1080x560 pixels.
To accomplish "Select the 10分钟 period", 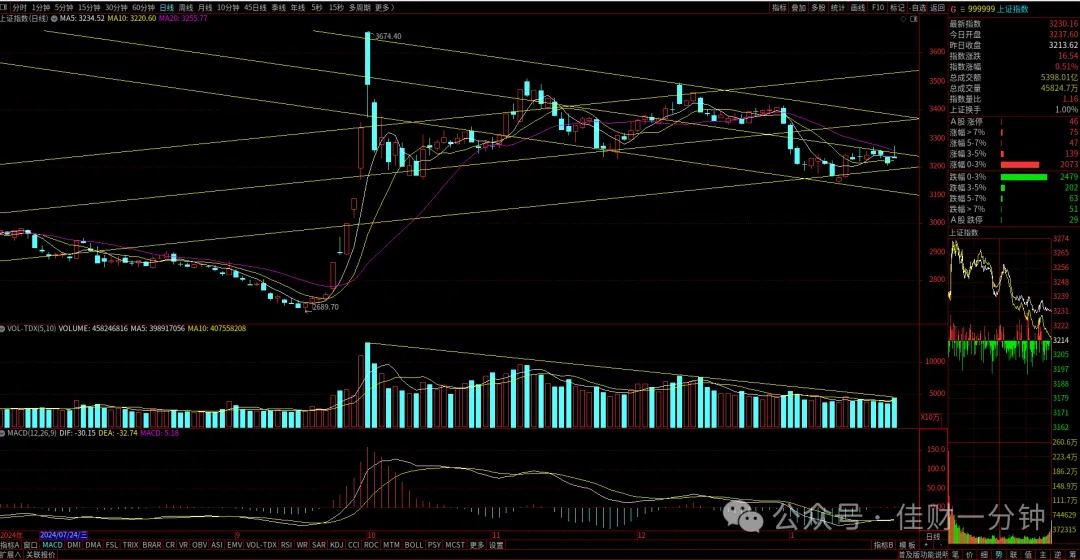I will 228,8.
